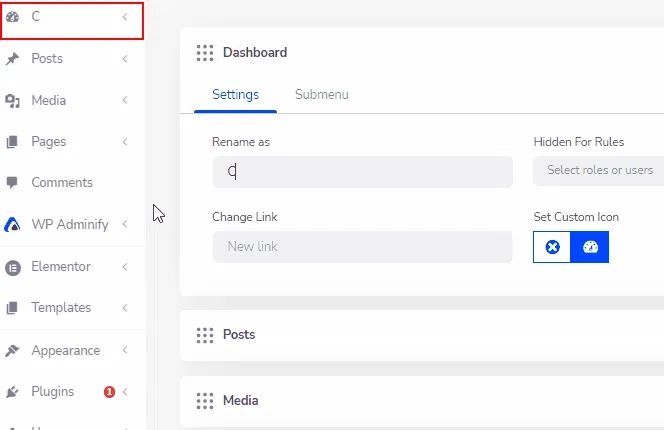Click the Comments bubble icon in the sidebar

coord(12,183)
